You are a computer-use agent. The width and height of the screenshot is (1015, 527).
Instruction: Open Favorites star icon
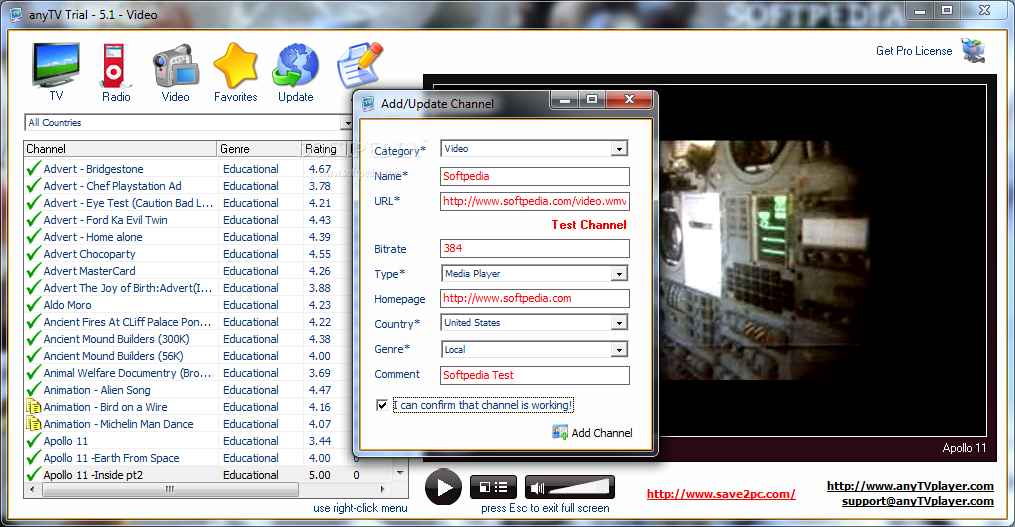pos(236,65)
